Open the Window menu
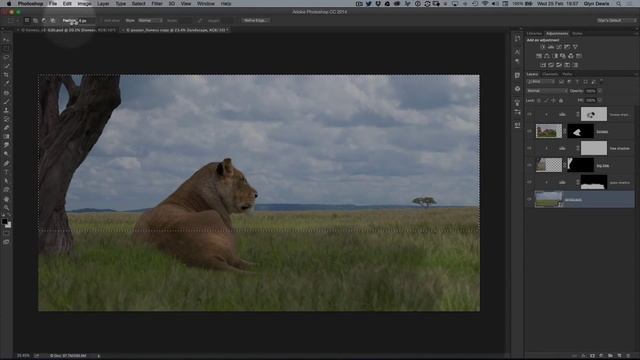The width and height of the screenshot is (640, 360). [x=206, y=4]
